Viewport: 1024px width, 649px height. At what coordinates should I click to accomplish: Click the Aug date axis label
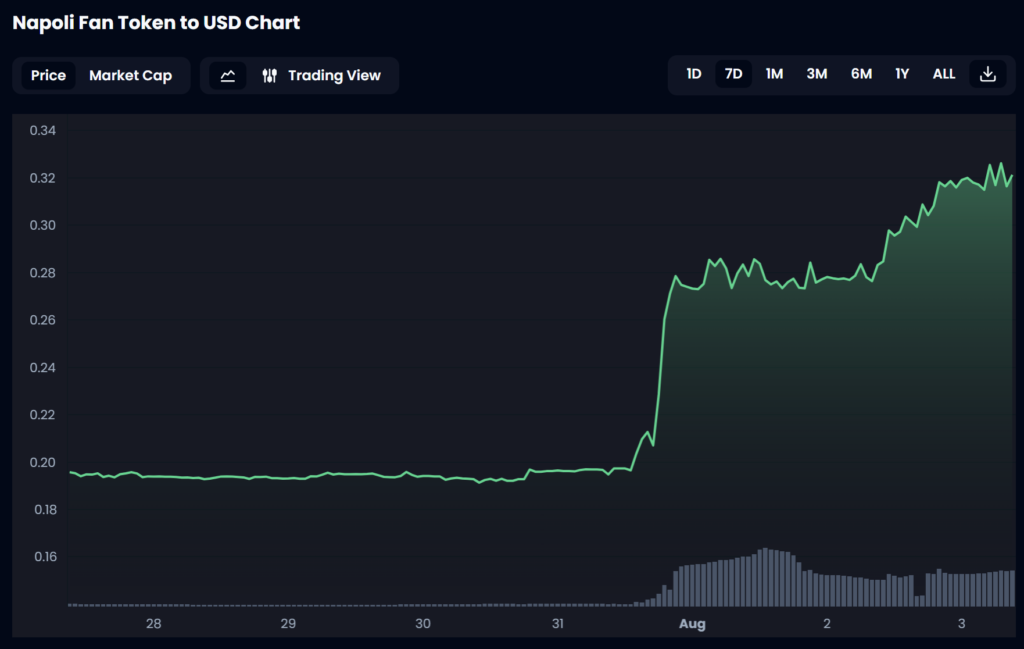coord(692,624)
